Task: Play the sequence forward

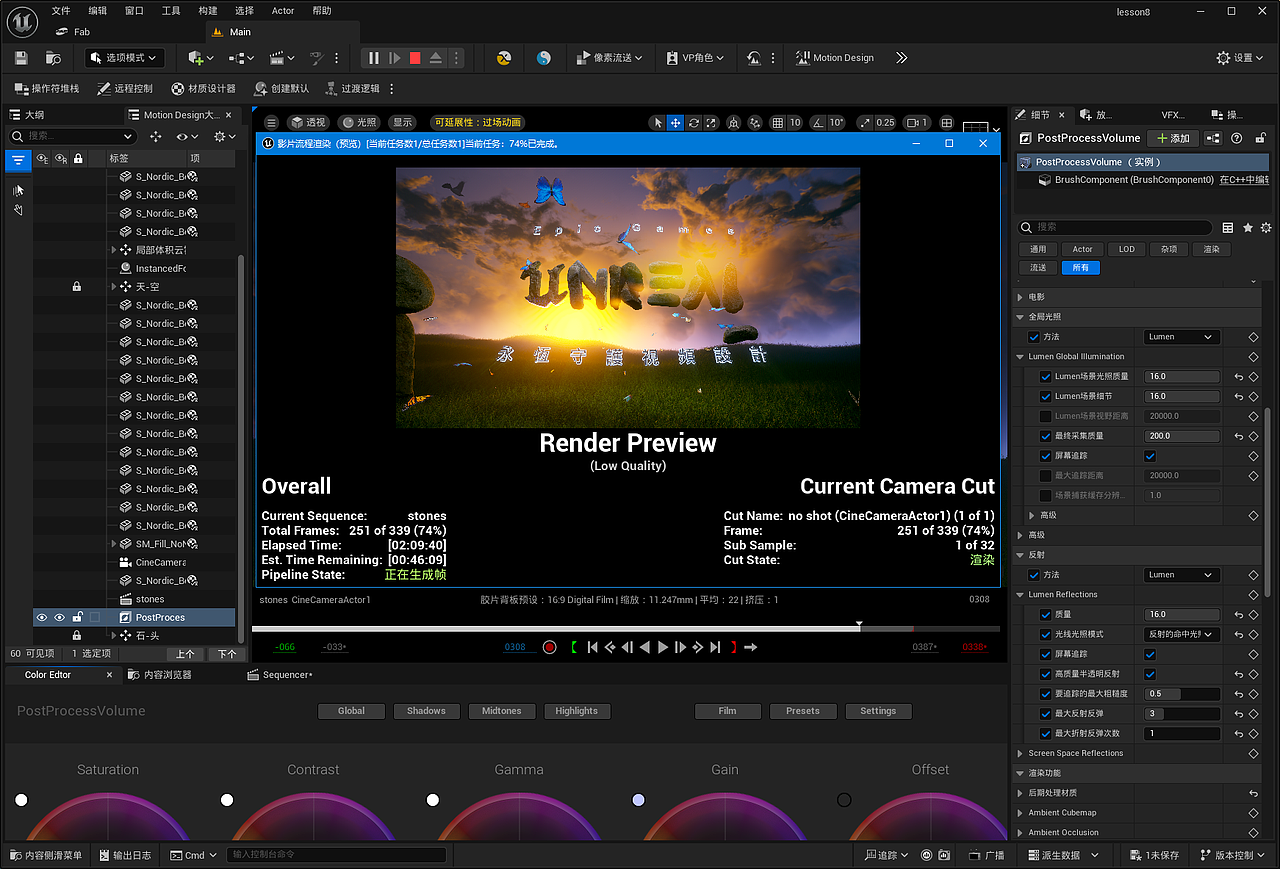Action: click(x=663, y=647)
